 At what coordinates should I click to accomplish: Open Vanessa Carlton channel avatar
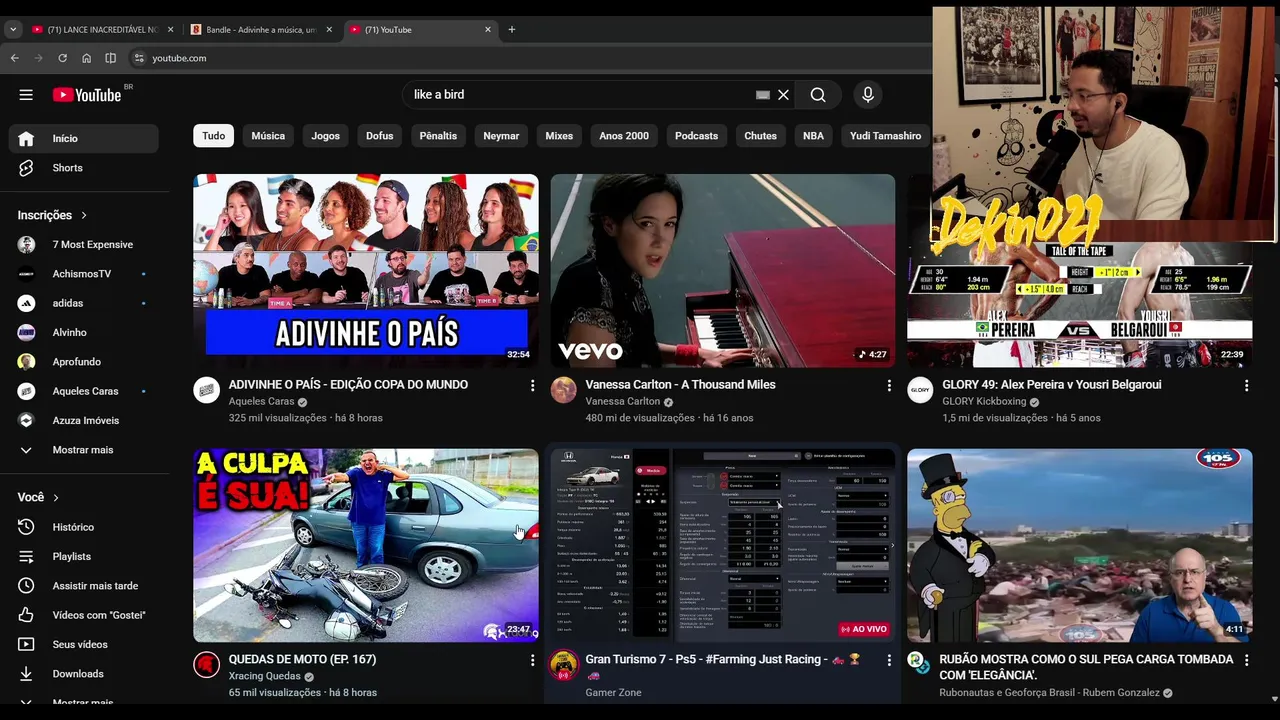coord(564,390)
